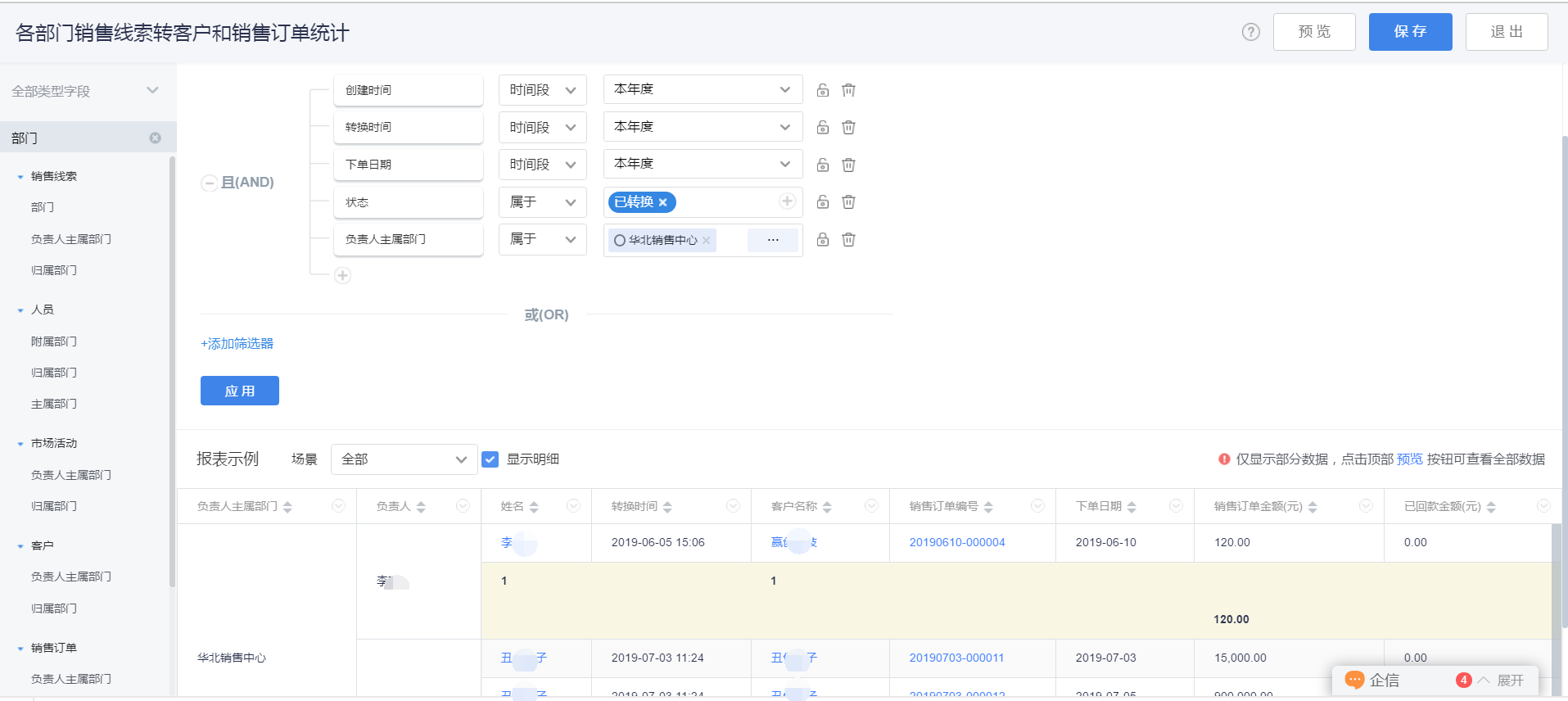Click the 预览 link in notice text
The image size is (1568, 701).
[1410, 459]
